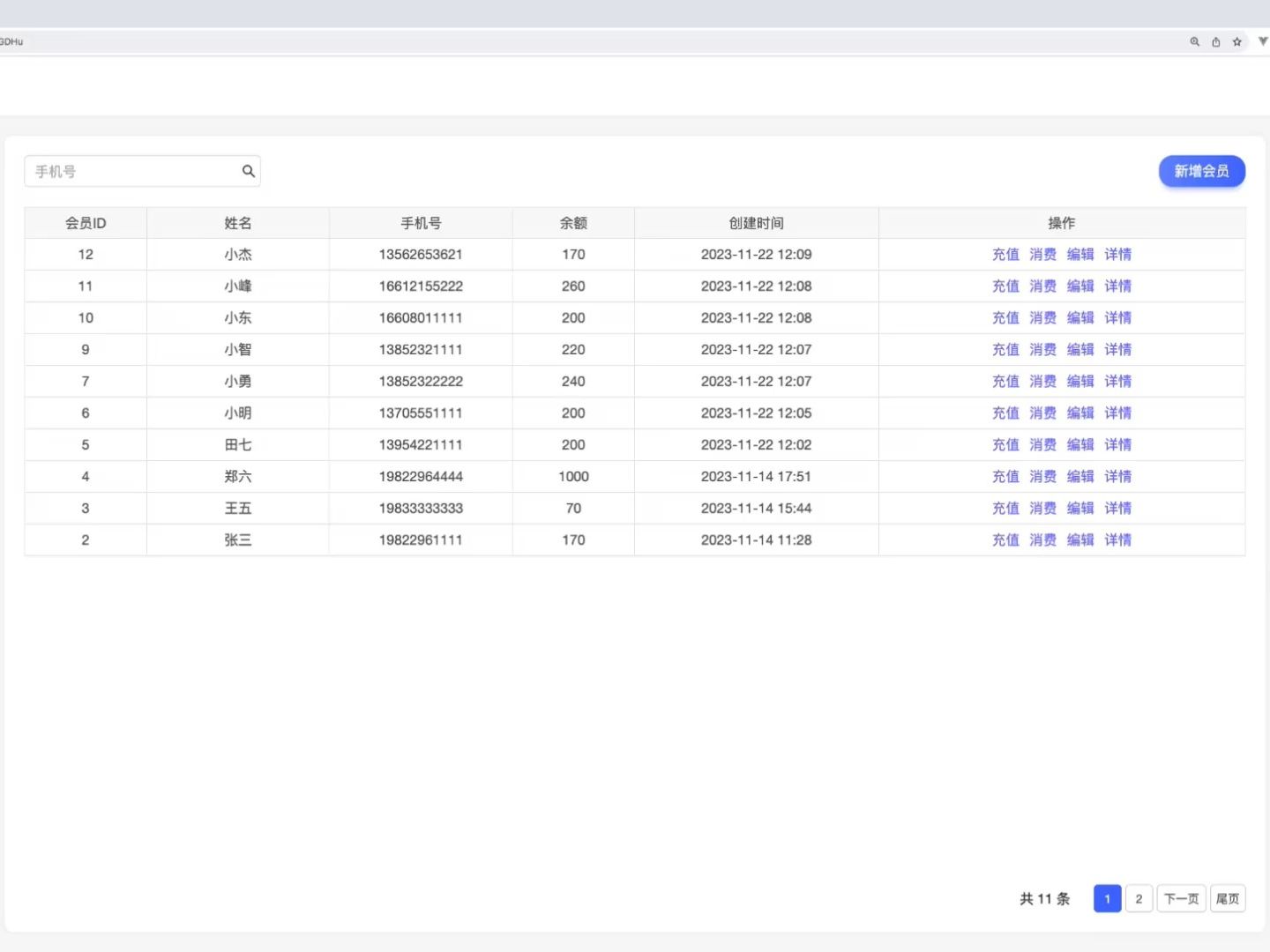
Task: Click 编辑 for member 王五
Action: point(1080,508)
